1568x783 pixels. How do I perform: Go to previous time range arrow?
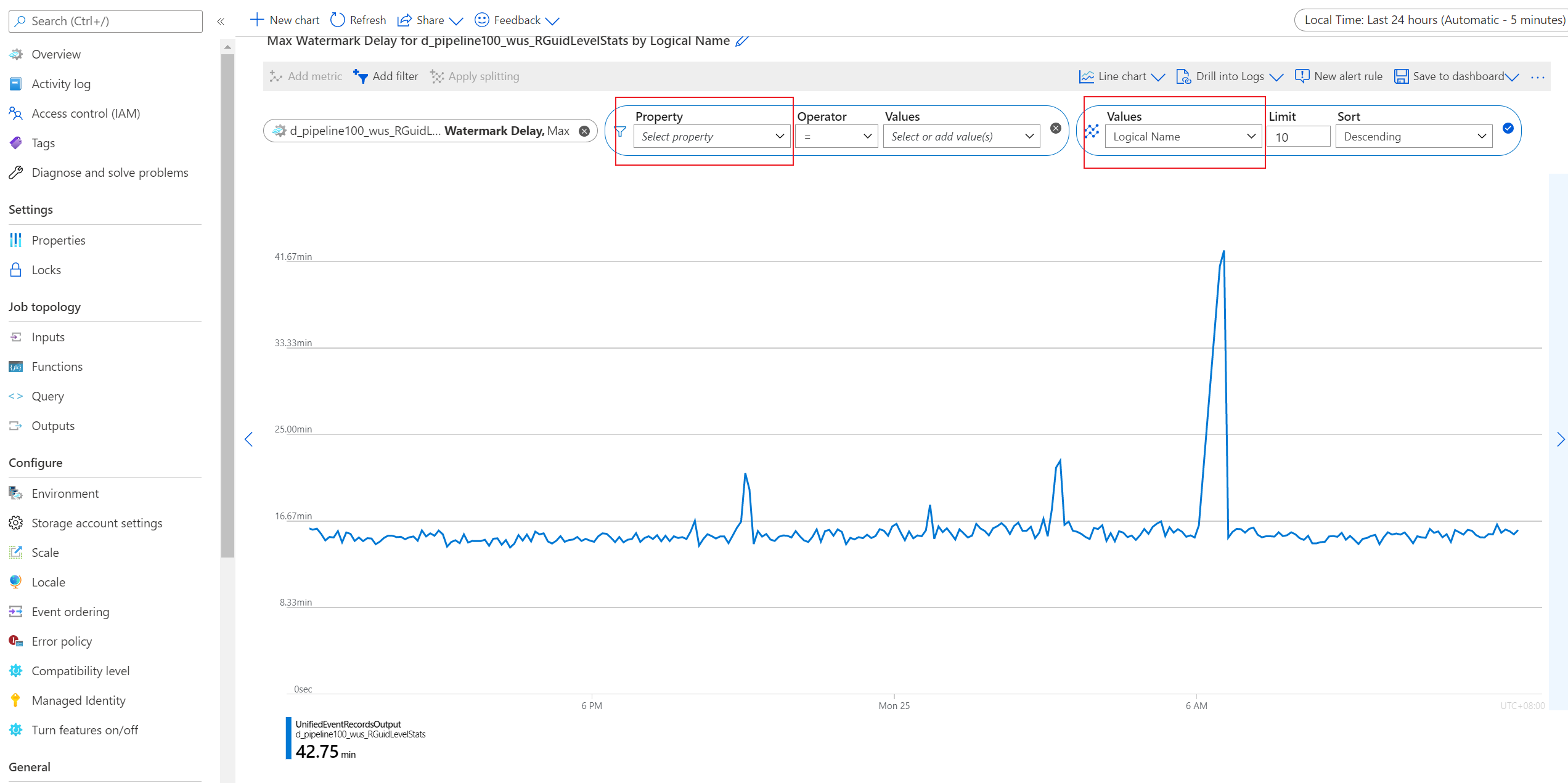coord(249,439)
